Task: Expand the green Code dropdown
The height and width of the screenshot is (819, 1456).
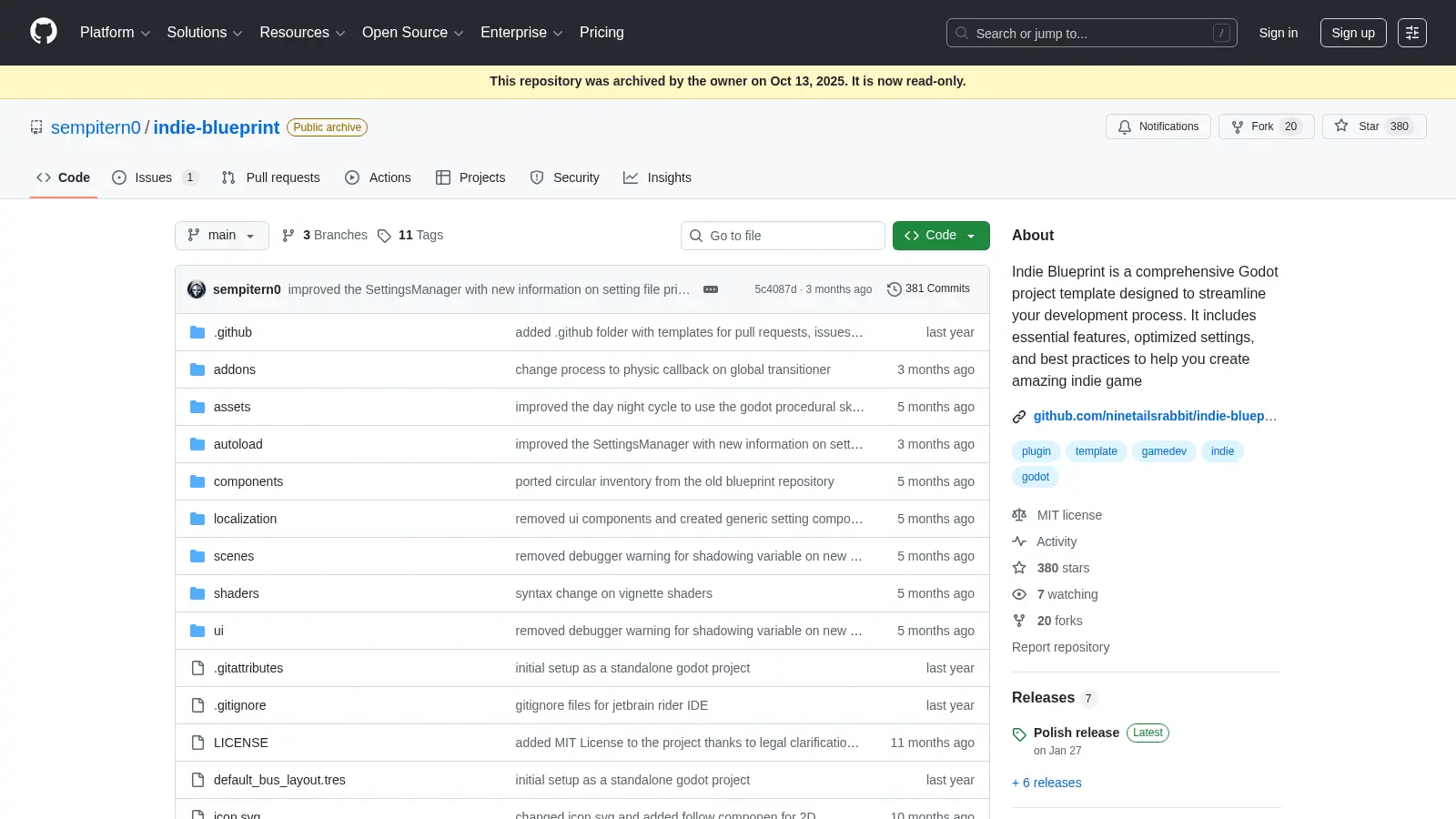Action: click(941, 235)
